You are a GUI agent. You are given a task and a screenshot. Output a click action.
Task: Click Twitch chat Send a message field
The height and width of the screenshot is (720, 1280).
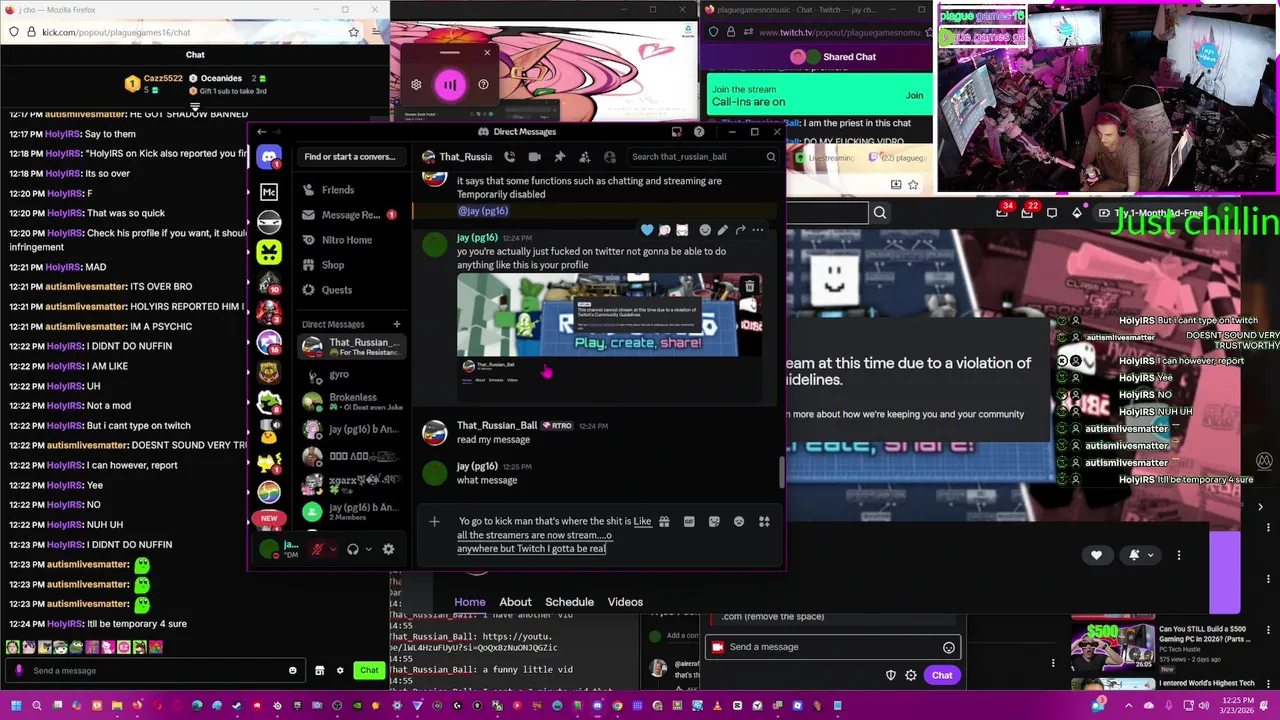[x=832, y=647]
